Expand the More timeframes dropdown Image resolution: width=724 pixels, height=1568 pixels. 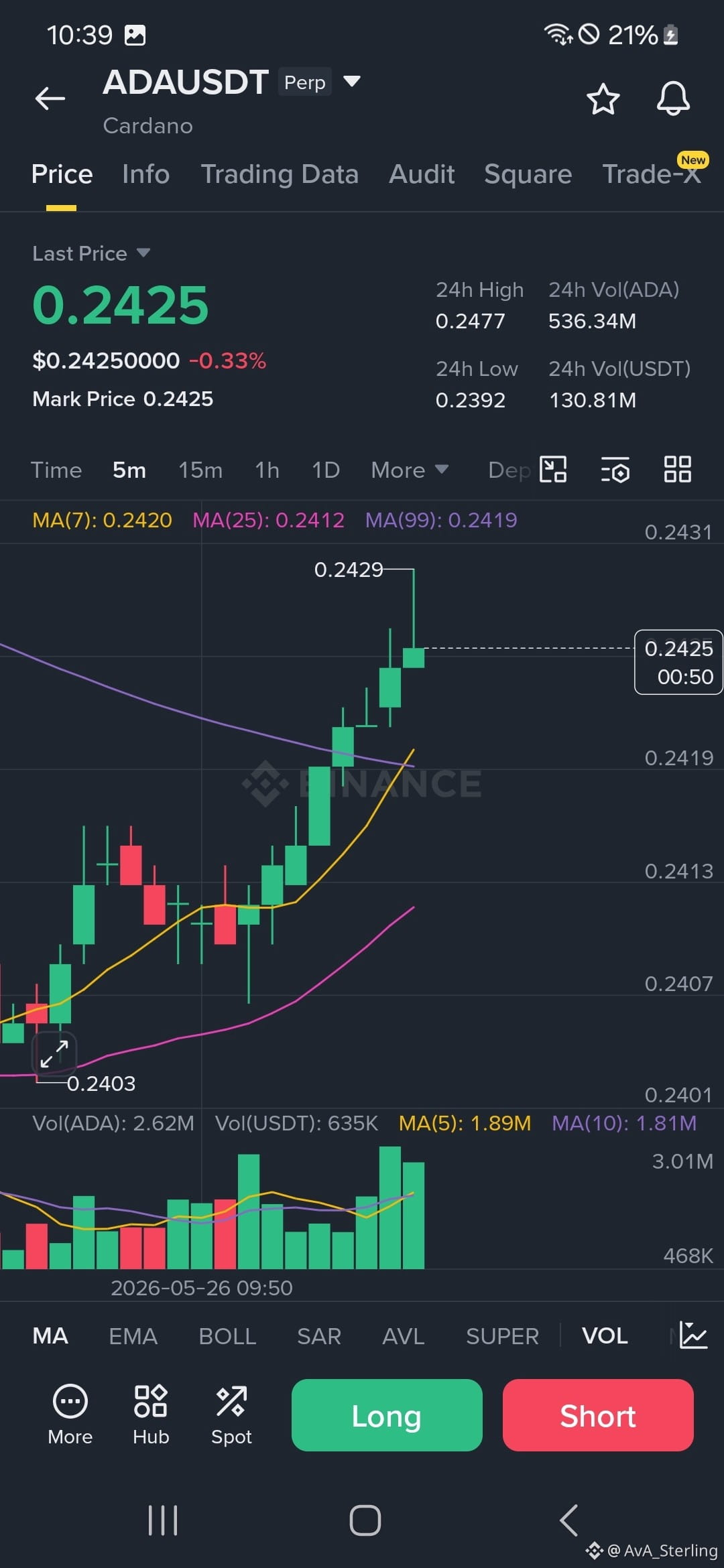[410, 470]
